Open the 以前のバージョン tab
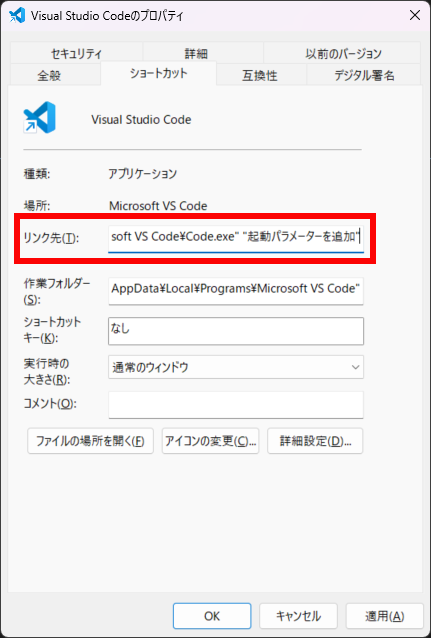Viewport: 431px width, 638px height. (x=342, y=53)
